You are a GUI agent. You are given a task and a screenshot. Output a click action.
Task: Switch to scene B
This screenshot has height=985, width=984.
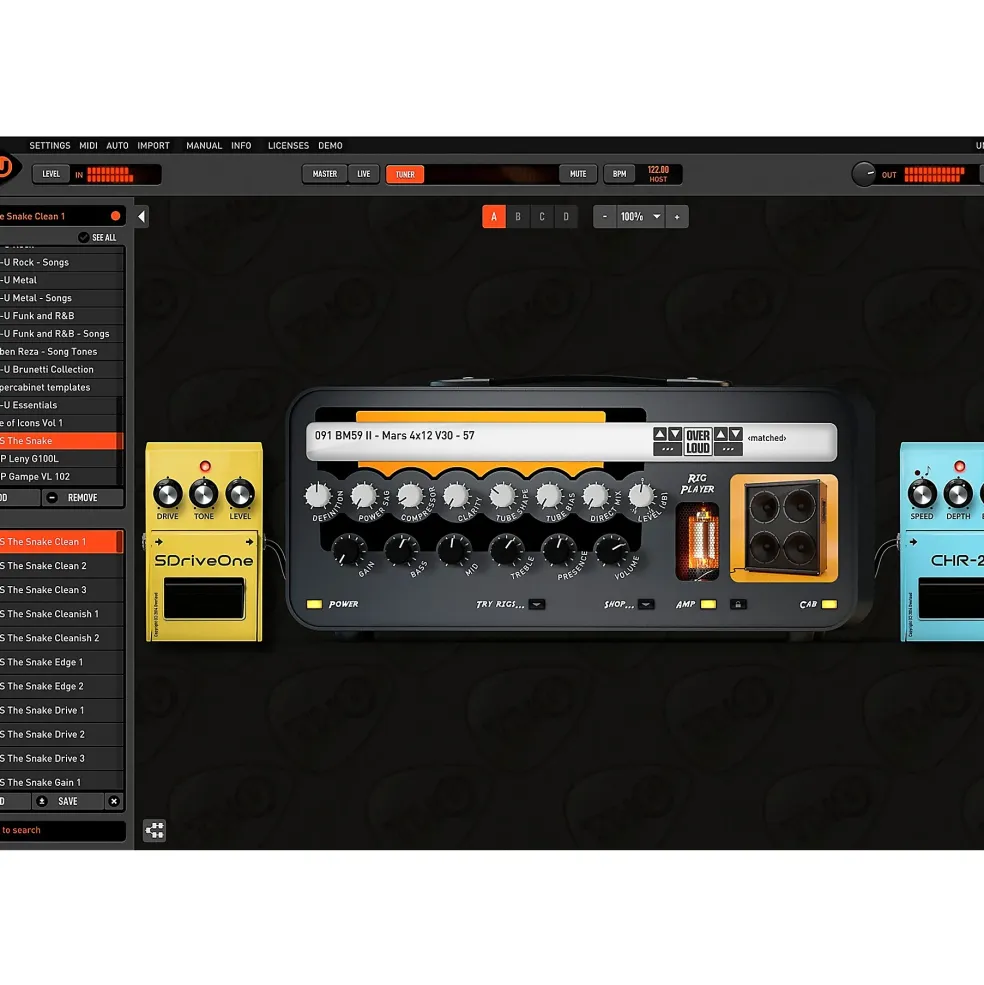click(518, 217)
